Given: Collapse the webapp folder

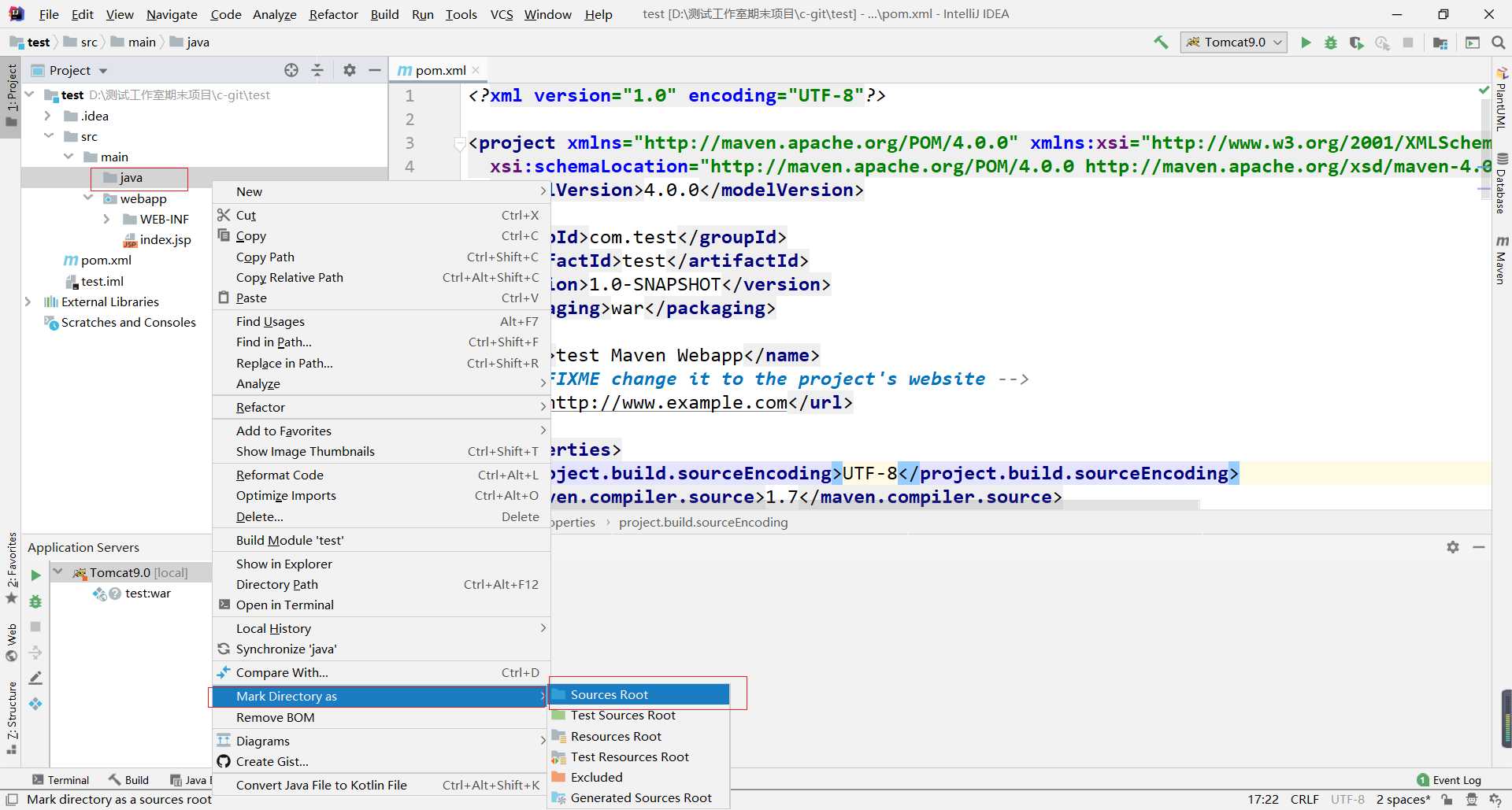Looking at the screenshot, I should coord(88,198).
